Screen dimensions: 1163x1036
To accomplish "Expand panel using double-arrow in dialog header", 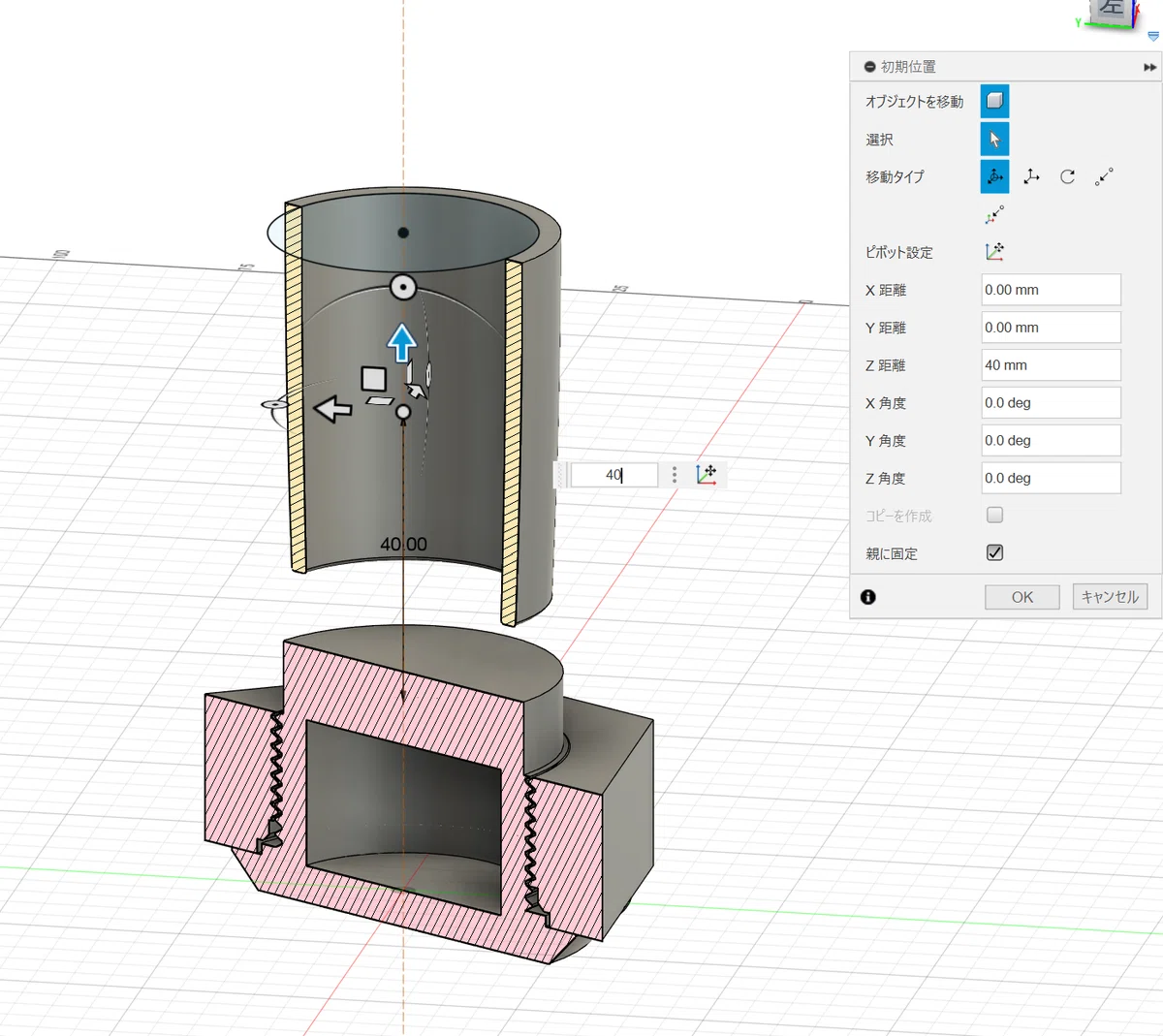I will 1149,67.
